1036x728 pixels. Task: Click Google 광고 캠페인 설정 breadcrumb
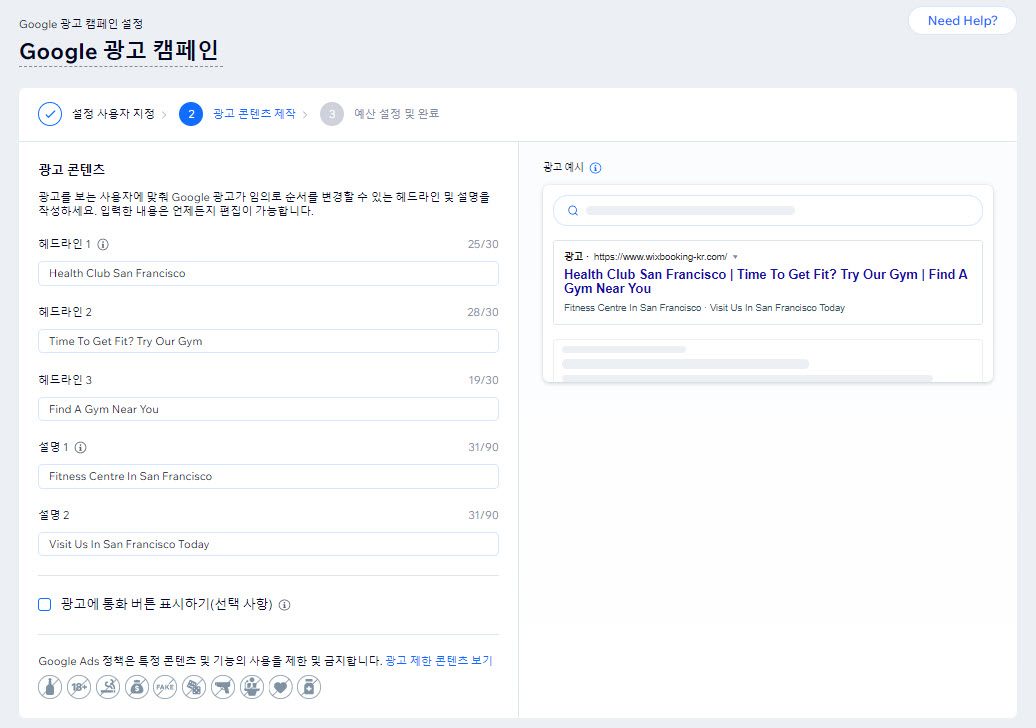tap(81, 24)
